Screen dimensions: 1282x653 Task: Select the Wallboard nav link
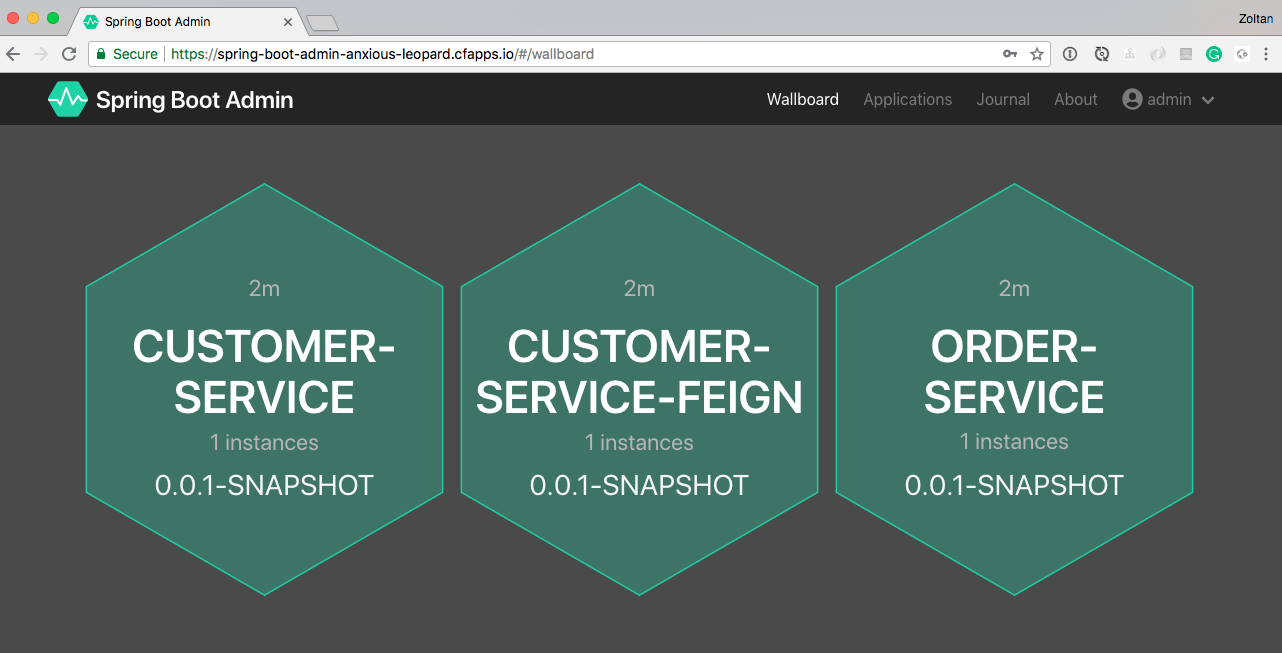(x=802, y=99)
